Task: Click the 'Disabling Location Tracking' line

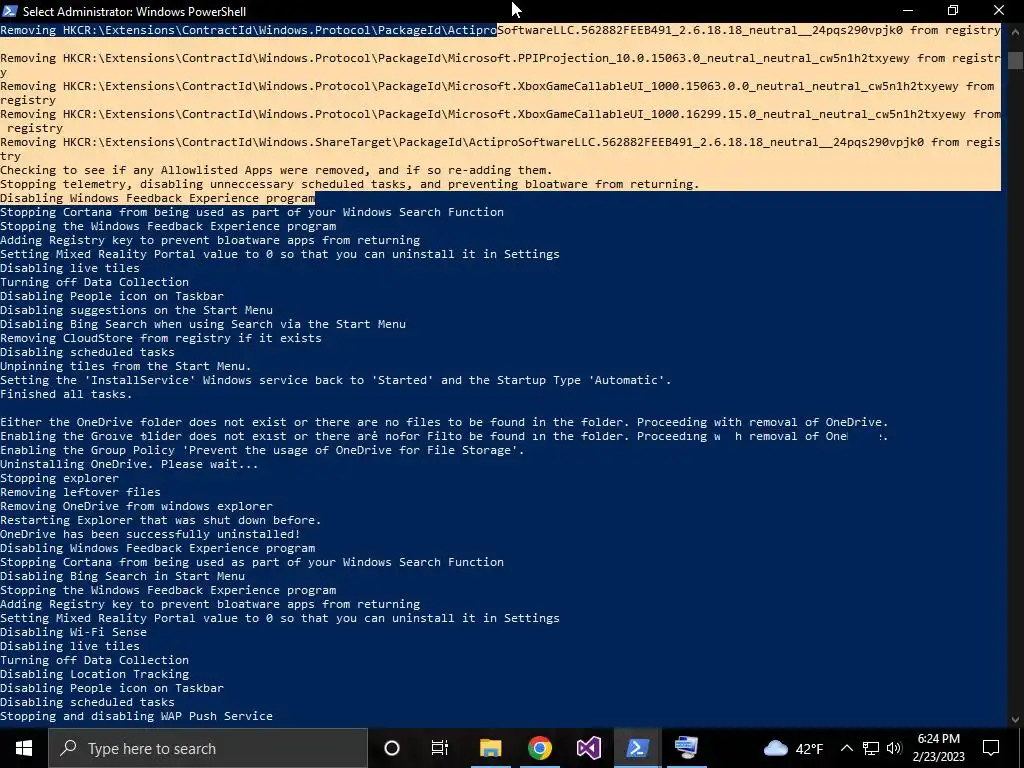Action: click(x=95, y=674)
